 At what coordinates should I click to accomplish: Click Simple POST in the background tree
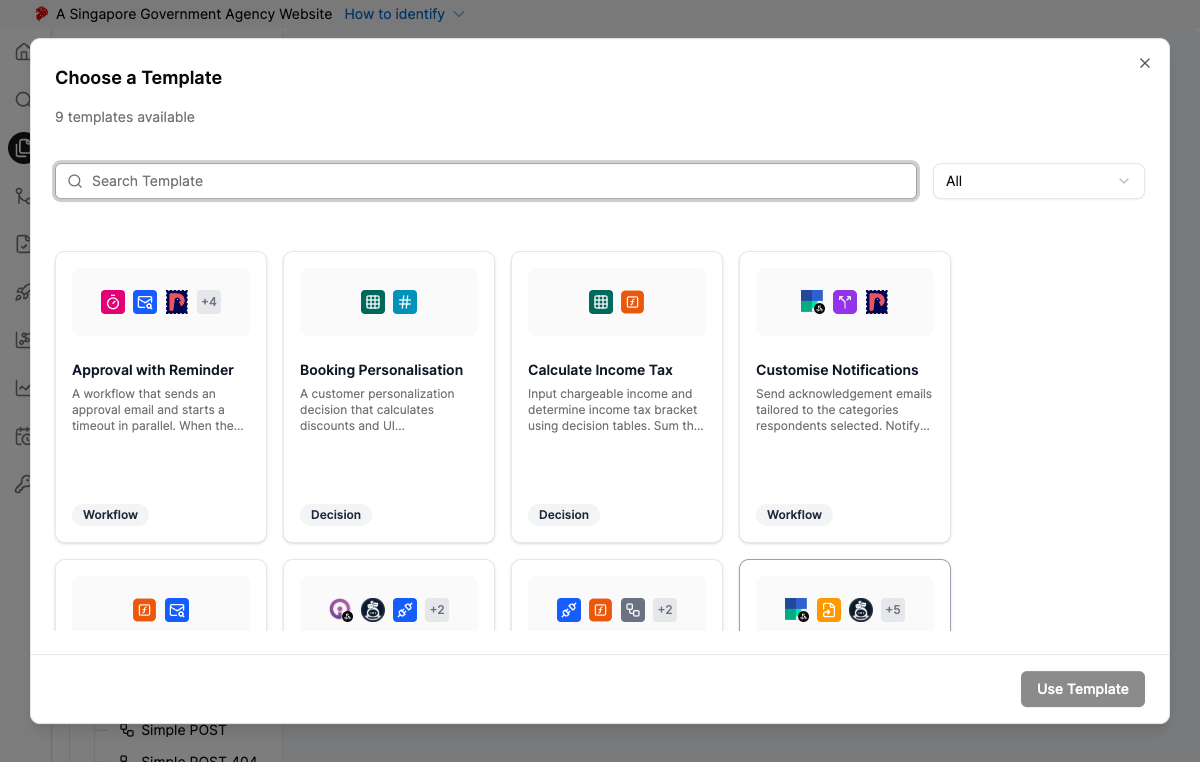coord(184,730)
